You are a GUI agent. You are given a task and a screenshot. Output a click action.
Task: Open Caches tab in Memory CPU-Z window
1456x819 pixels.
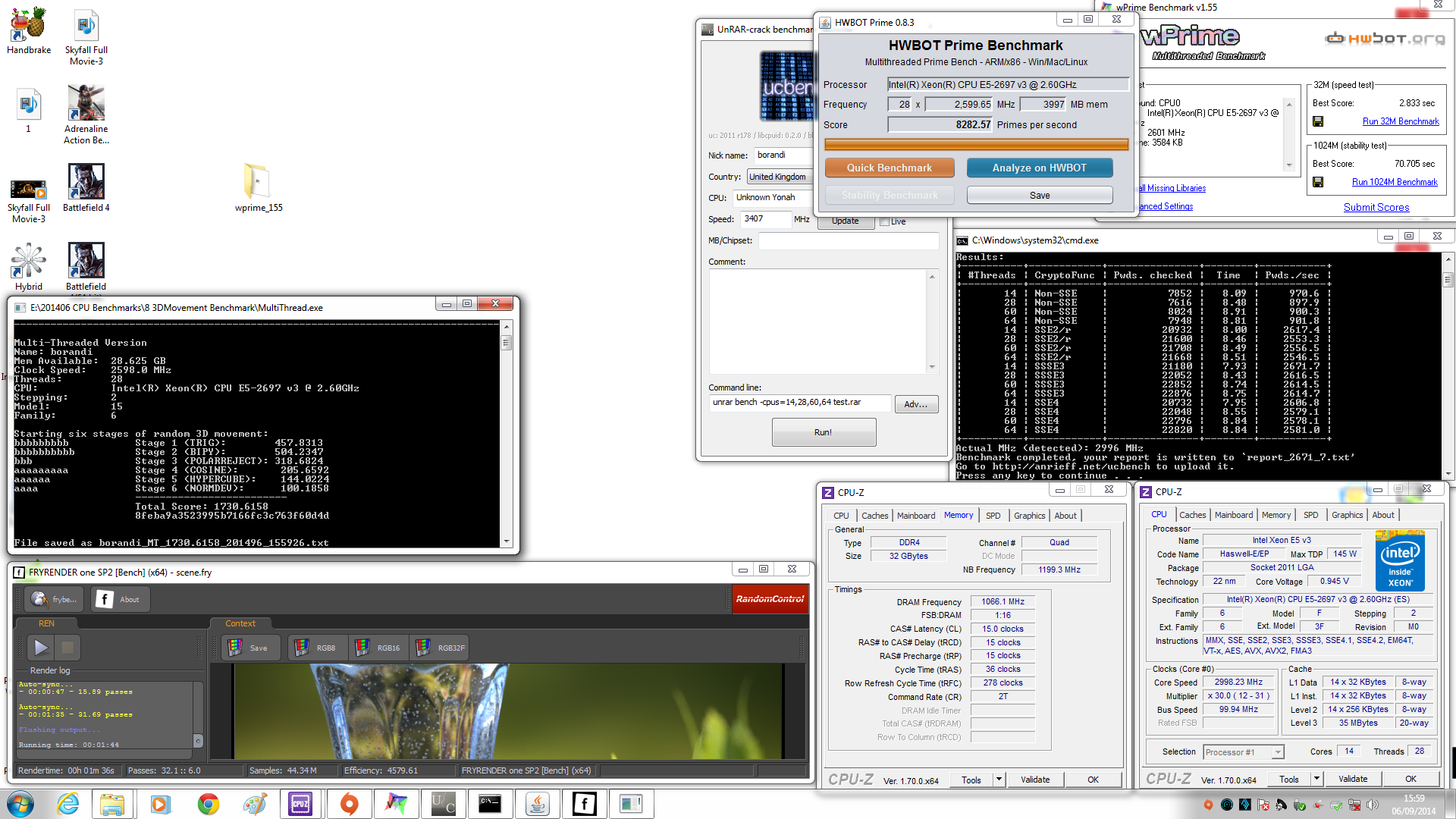[874, 516]
